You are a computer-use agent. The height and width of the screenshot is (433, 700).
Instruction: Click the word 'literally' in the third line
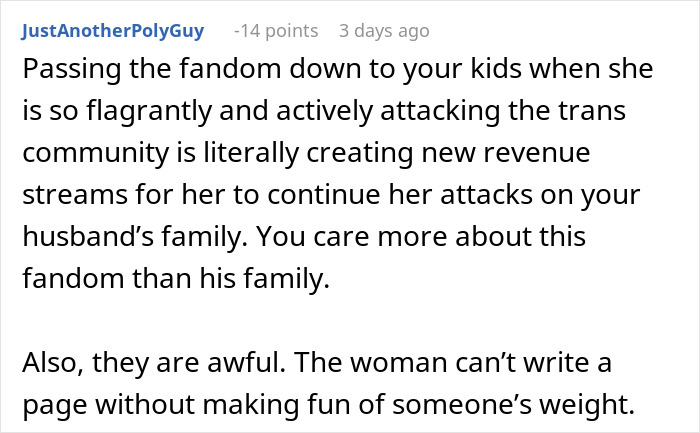pyautogui.click(x=251, y=153)
